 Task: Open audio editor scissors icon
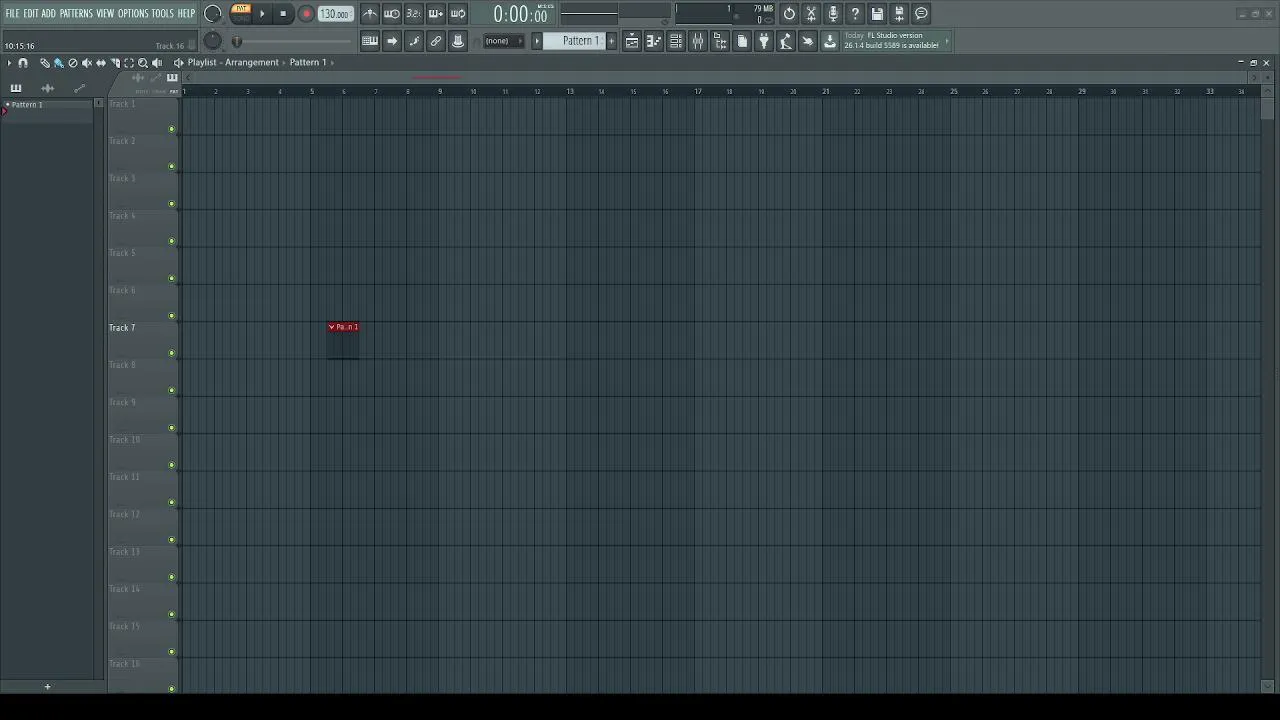coord(811,14)
